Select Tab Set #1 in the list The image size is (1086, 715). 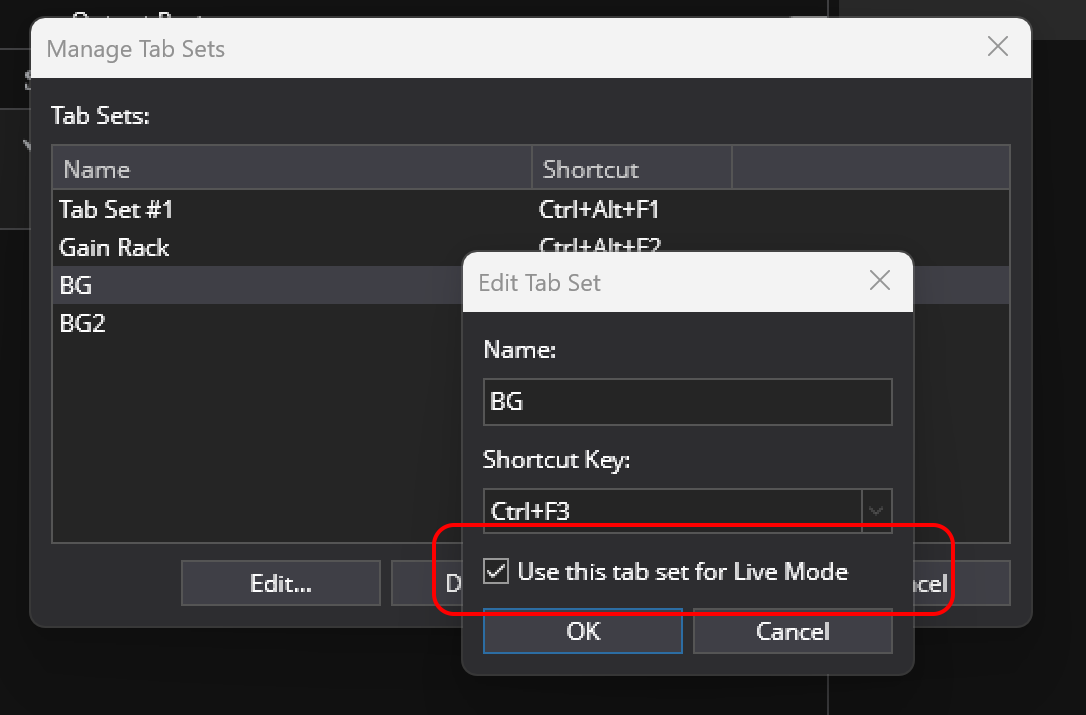pos(116,210)
